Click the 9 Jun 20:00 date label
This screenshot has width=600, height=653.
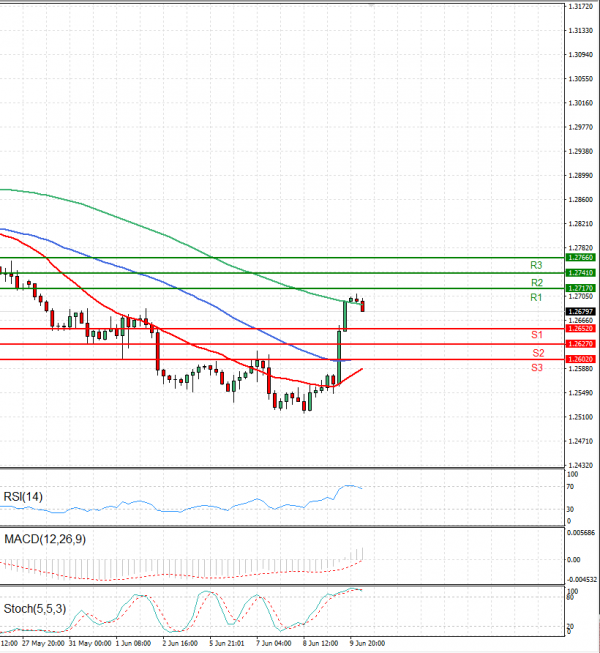tap(367, 643)
